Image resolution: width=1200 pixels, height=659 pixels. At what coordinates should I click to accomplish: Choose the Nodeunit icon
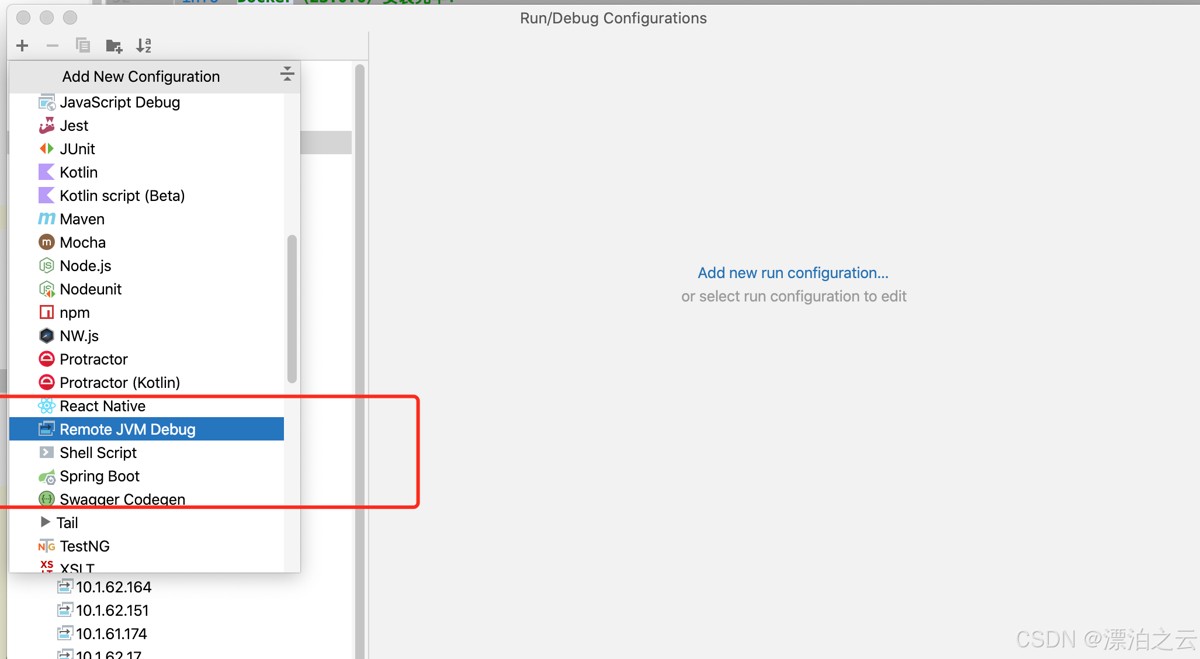tap(46, 289)
